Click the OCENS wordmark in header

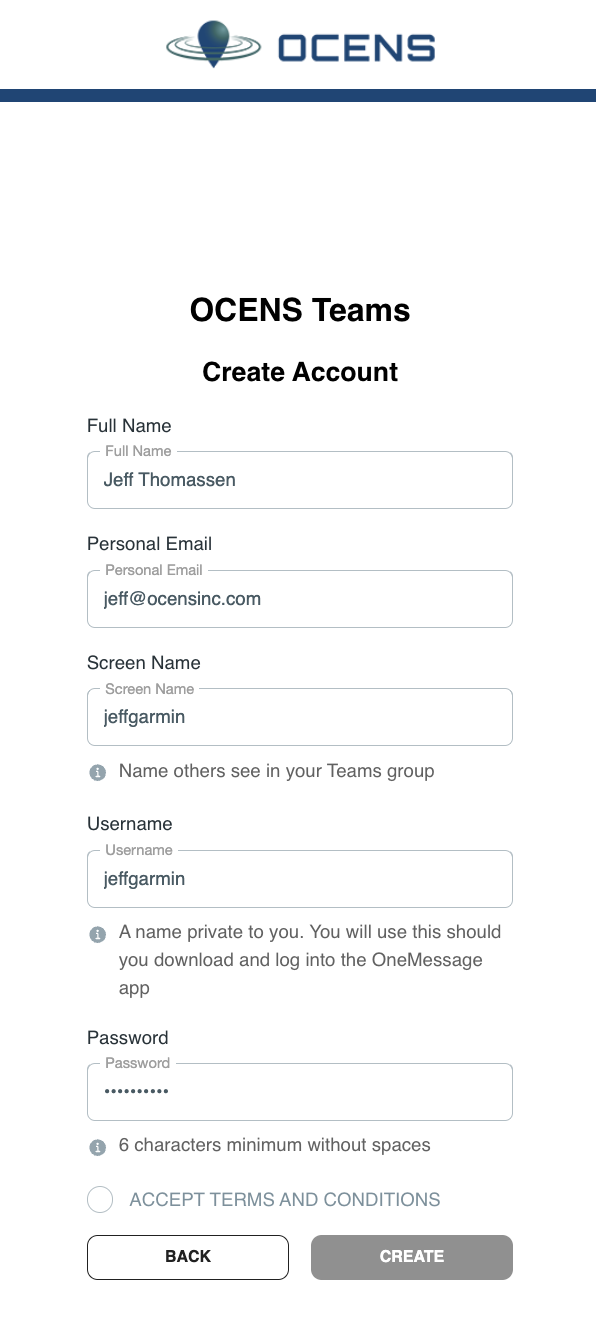click(357, 47)
